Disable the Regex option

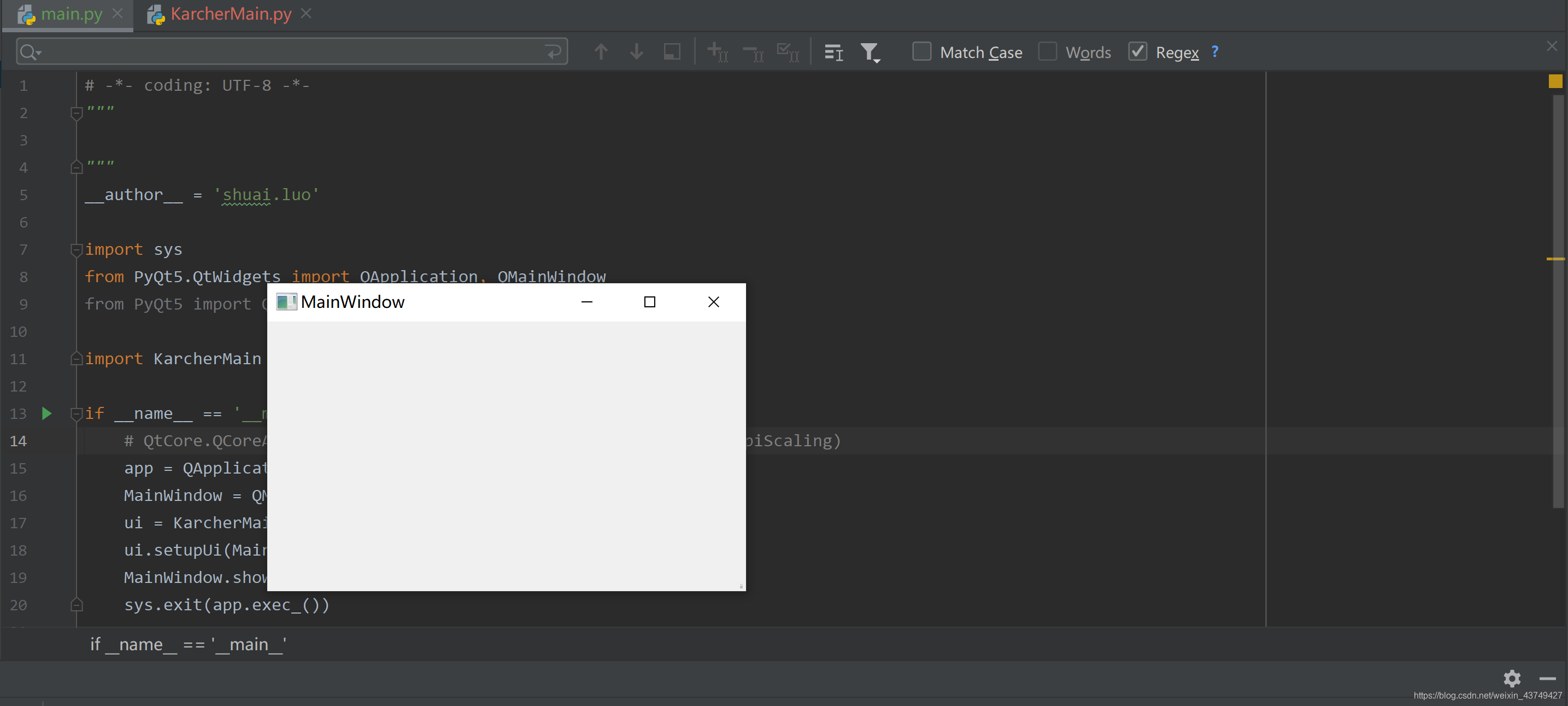(1138, 52)
